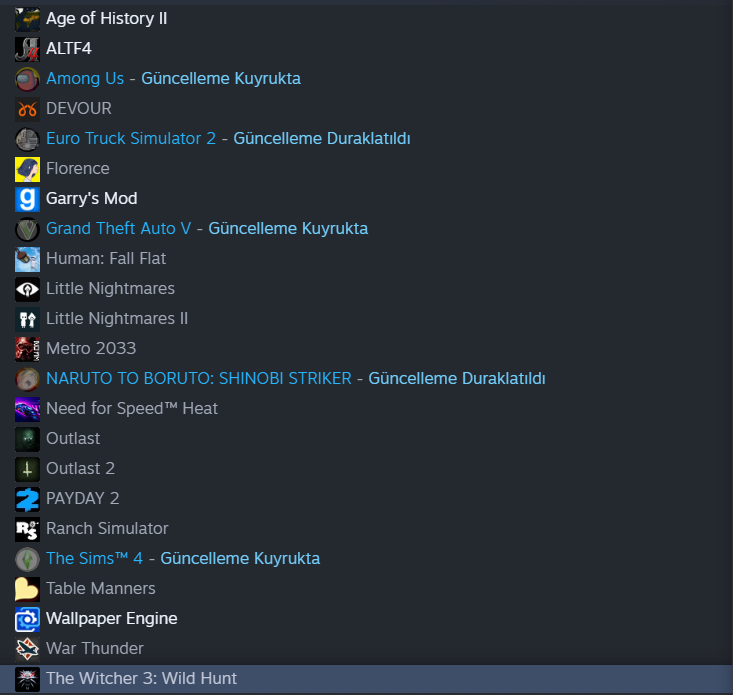The height and width of the screenshot is (695, 733).
Task: Open Euro Truck Simulator 2 entry
Action: (x=131, y=138)
